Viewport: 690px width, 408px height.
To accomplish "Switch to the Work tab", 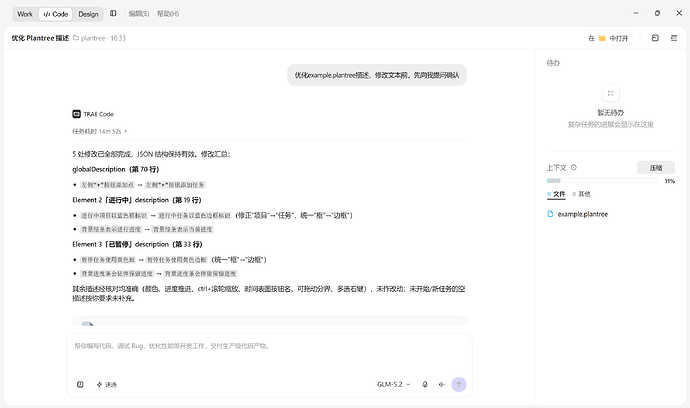I will coord(25,14).
